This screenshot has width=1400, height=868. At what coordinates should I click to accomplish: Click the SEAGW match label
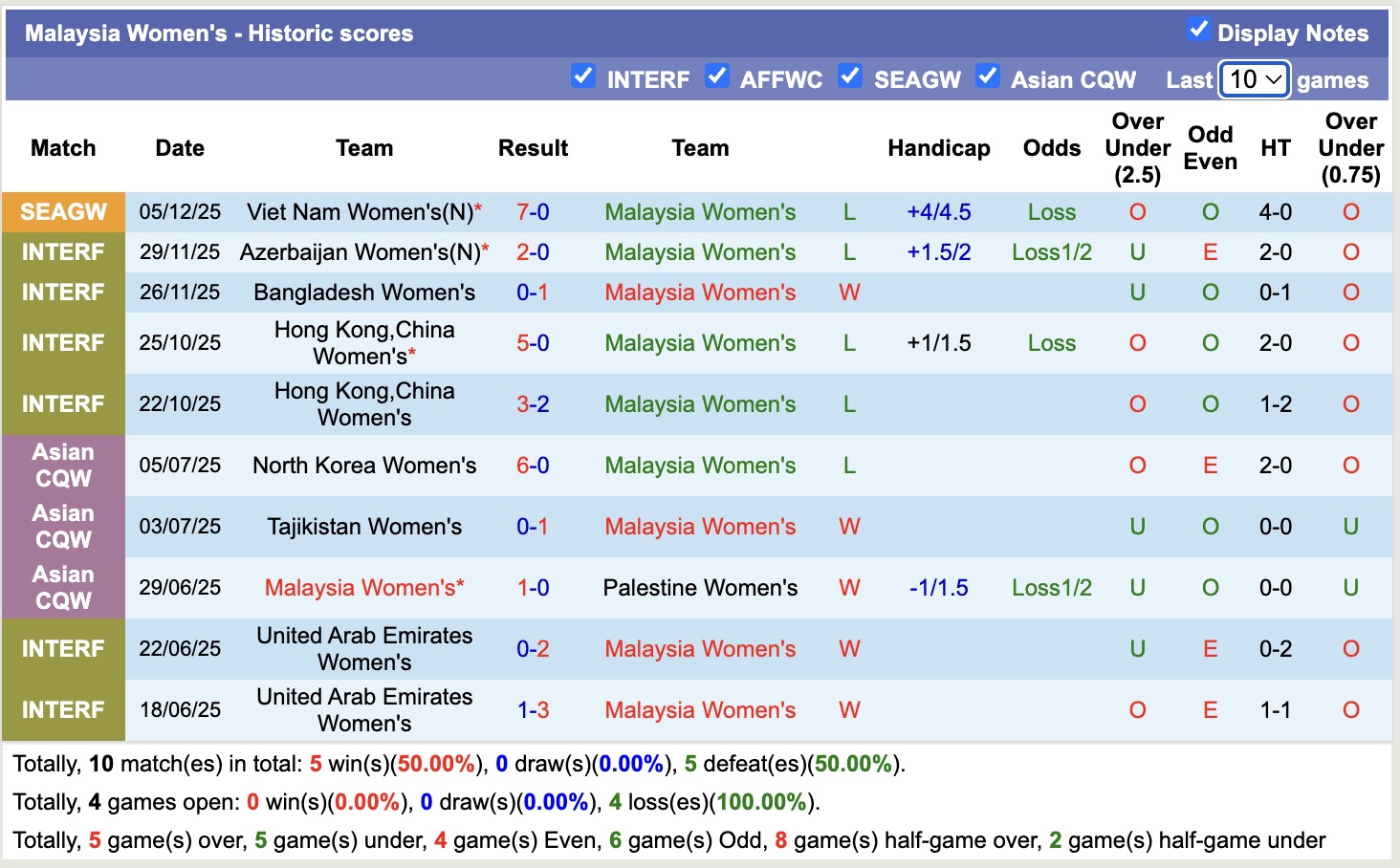click(x=63, y=212)
